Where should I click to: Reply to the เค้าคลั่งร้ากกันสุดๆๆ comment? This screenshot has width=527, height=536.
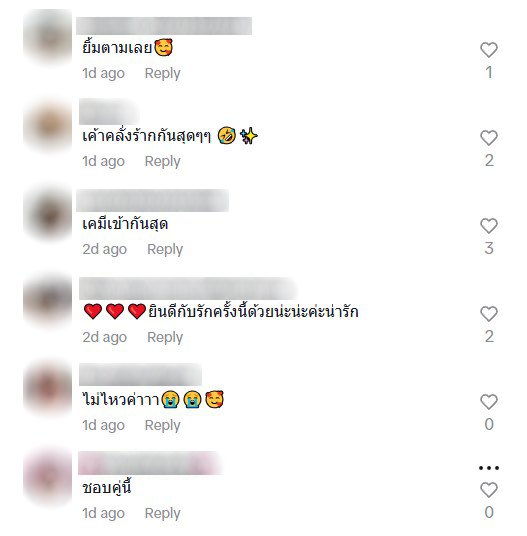click(162, 161)
